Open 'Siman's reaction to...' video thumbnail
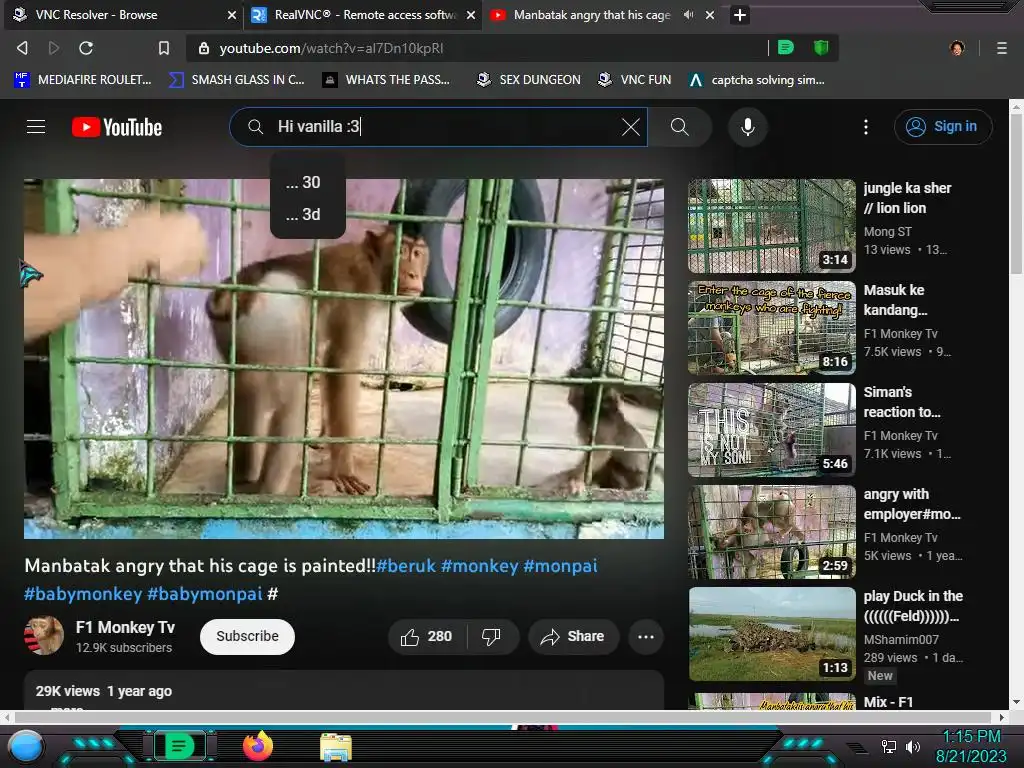 [x=772, y=430]
